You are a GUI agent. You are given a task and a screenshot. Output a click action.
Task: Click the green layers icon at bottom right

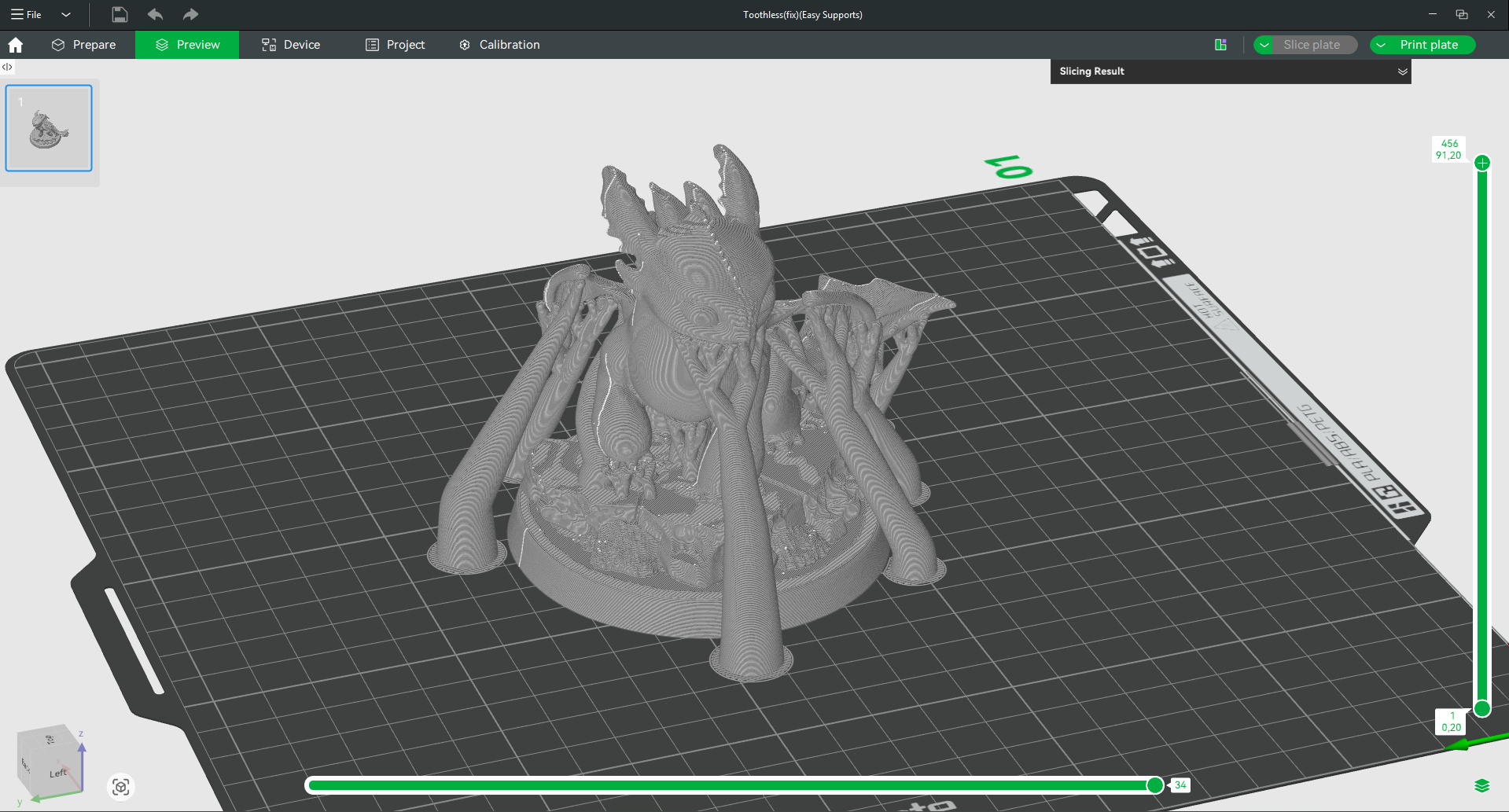[x=1482, y=785]
